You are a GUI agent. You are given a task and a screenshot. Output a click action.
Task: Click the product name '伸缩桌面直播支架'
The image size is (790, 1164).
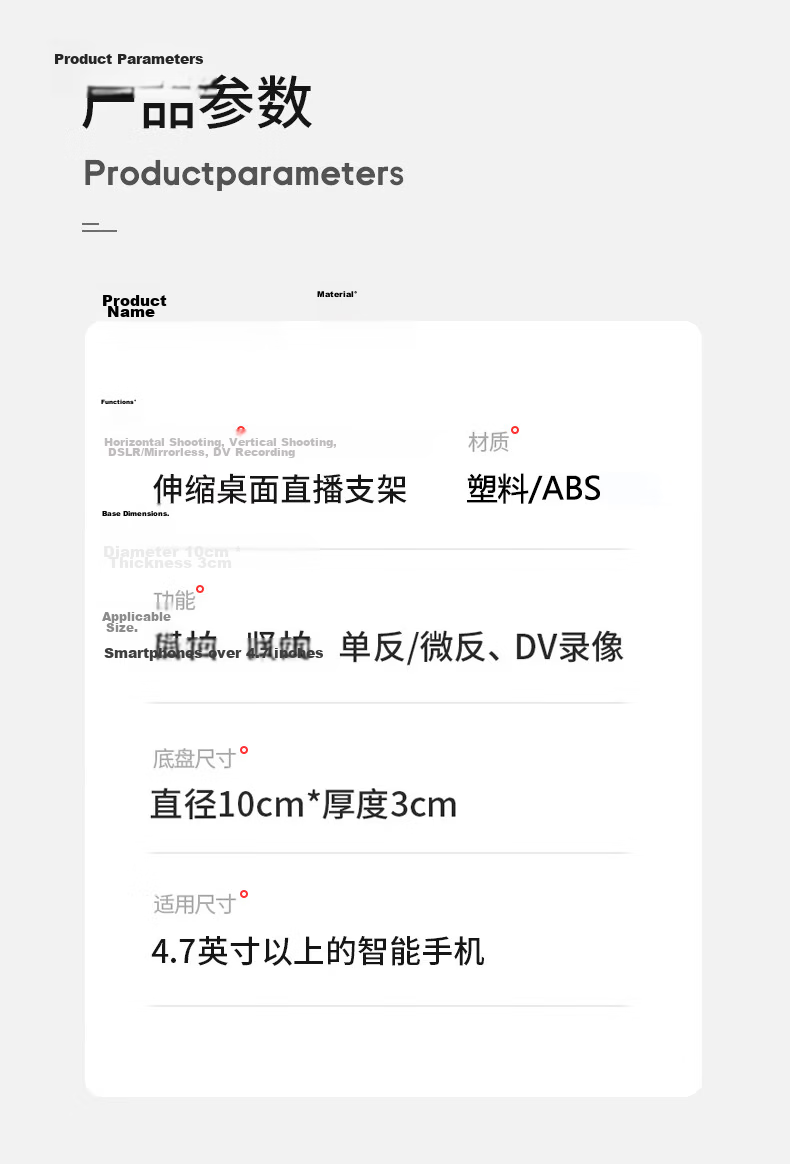280,489
